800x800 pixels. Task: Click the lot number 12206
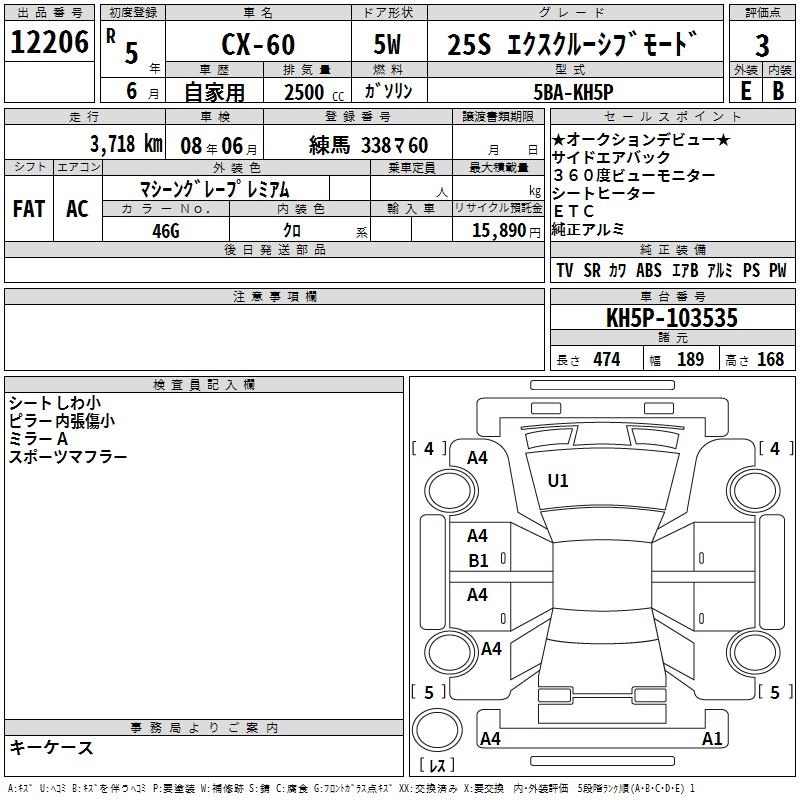point(48,43)
